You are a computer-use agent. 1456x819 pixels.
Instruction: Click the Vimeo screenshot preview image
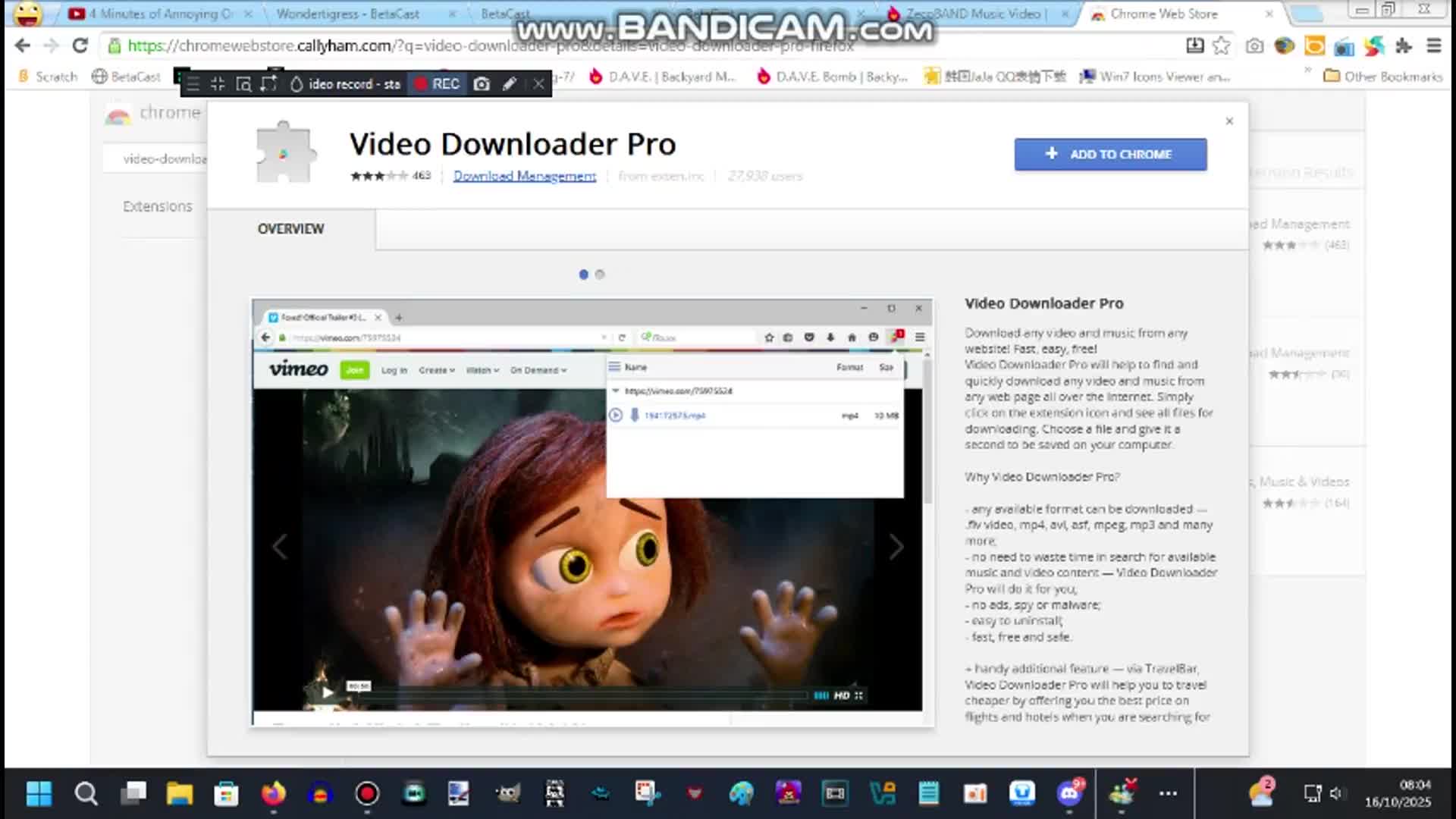click(x=592, y=513)
